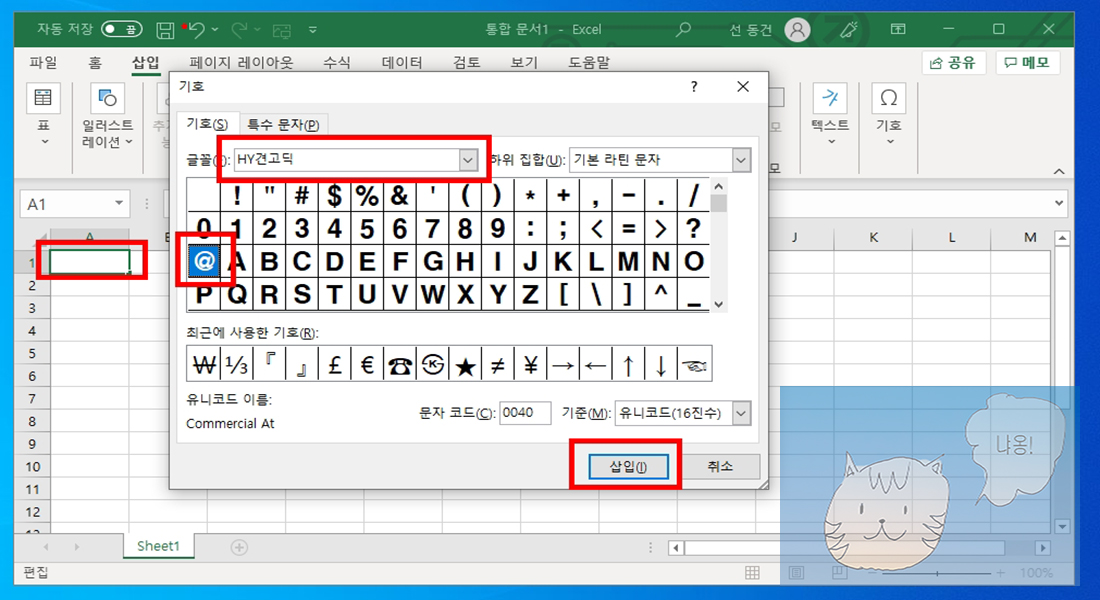Pick the pointing hand recent symbol
1100x600 pixels.
694,364
